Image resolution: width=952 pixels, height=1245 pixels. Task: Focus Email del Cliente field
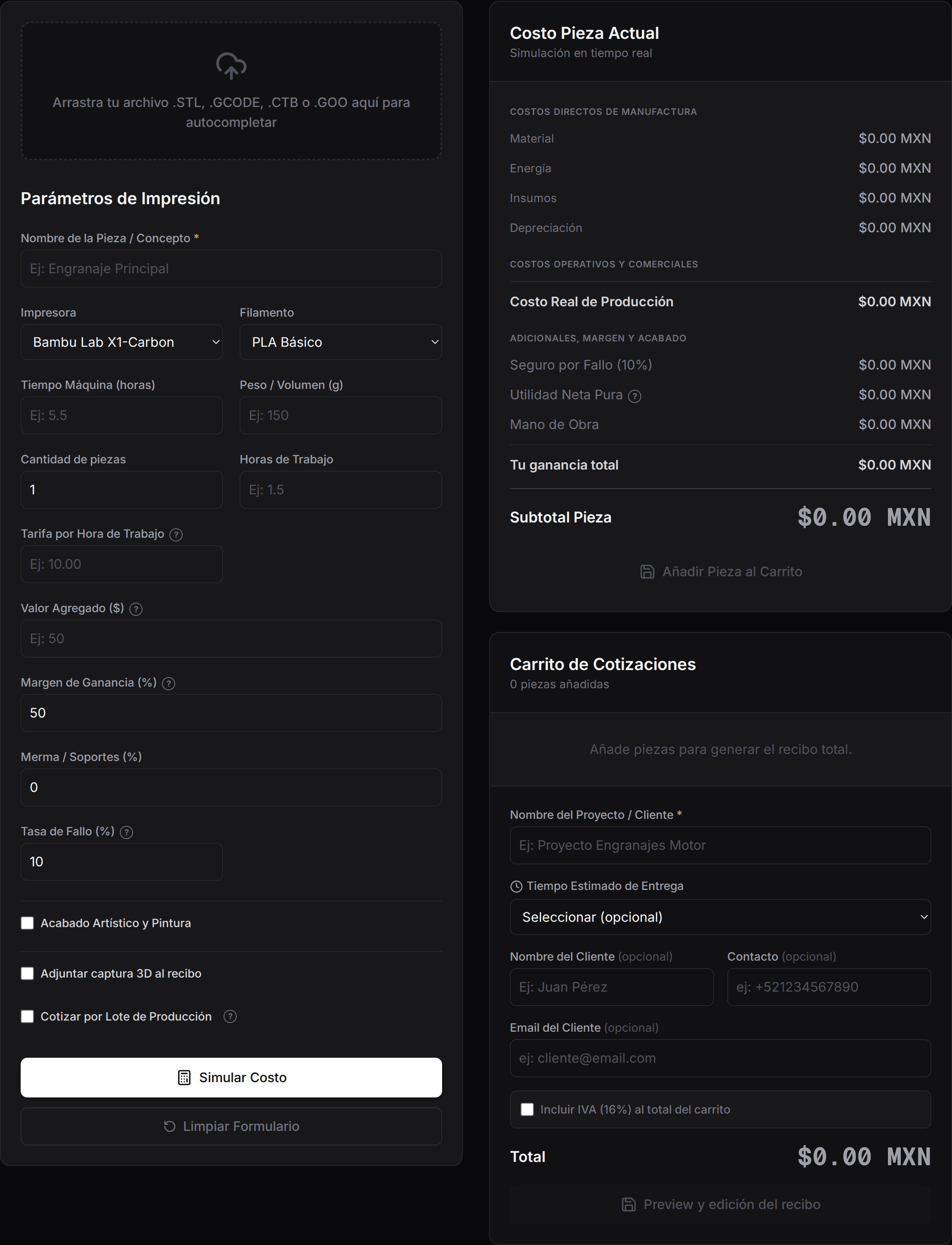click(720, 1058)
